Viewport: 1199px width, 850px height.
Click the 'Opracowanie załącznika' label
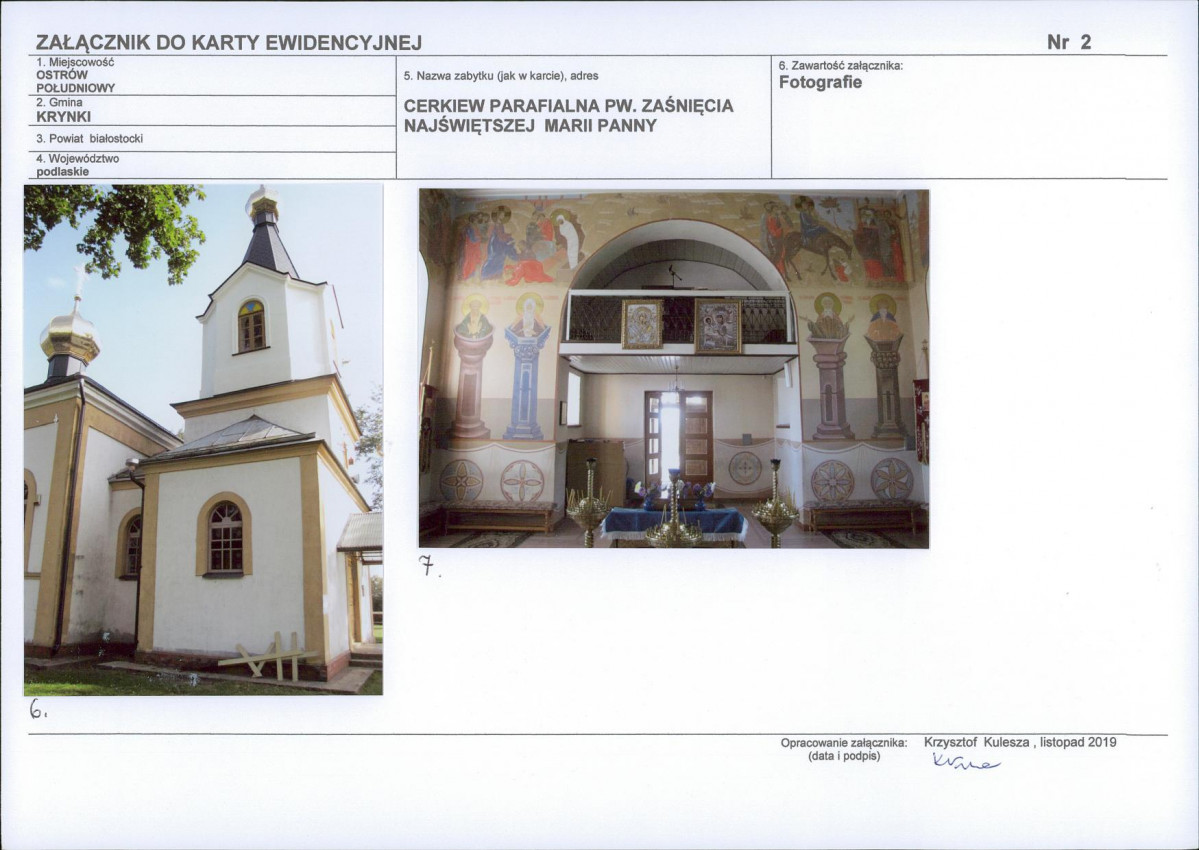pyautogui.click(x=844, y=743)
